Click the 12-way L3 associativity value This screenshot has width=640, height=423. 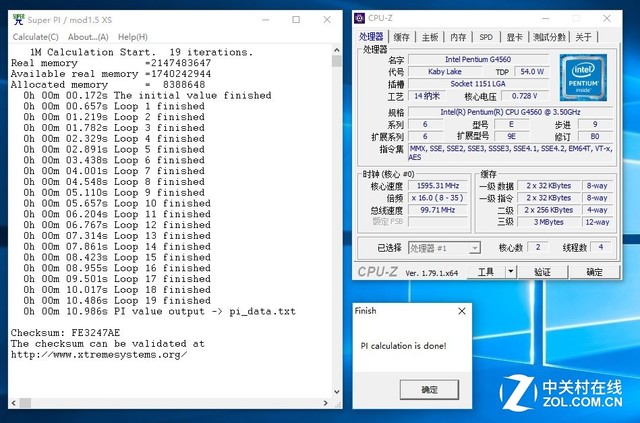coord(597,222)
